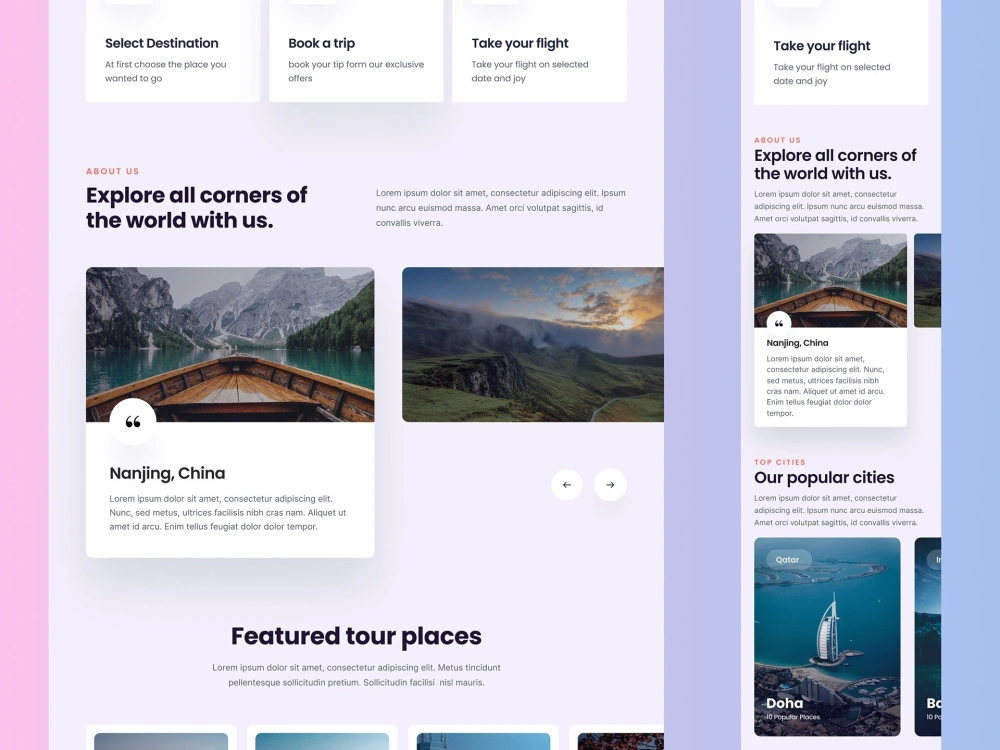Click the desktop ABOUT US label

(112, 171)
